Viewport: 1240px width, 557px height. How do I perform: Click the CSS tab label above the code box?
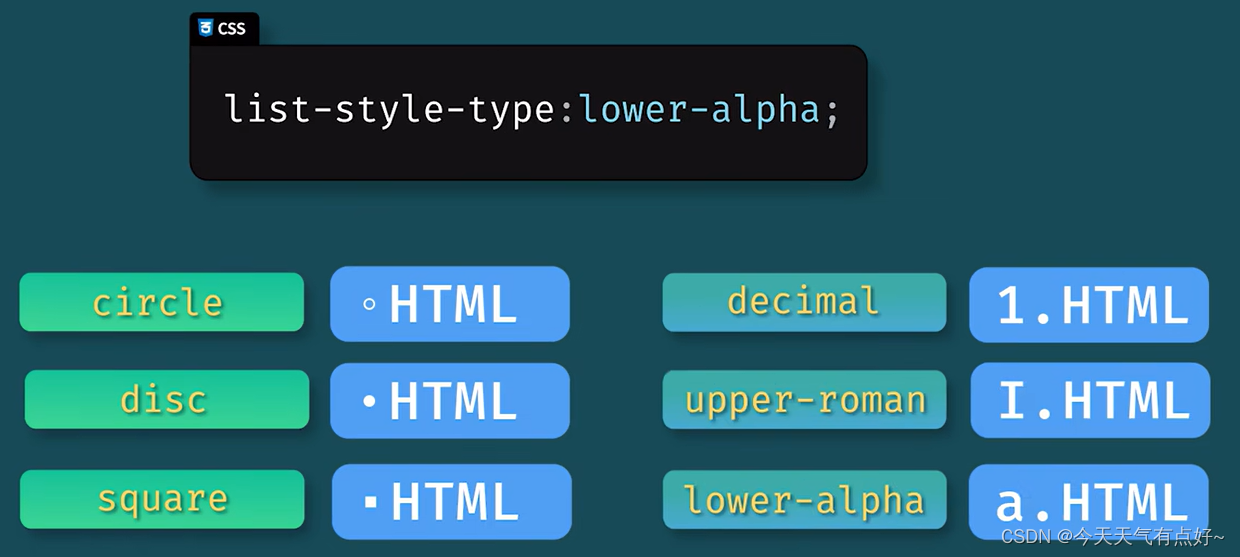click(224, 28)
